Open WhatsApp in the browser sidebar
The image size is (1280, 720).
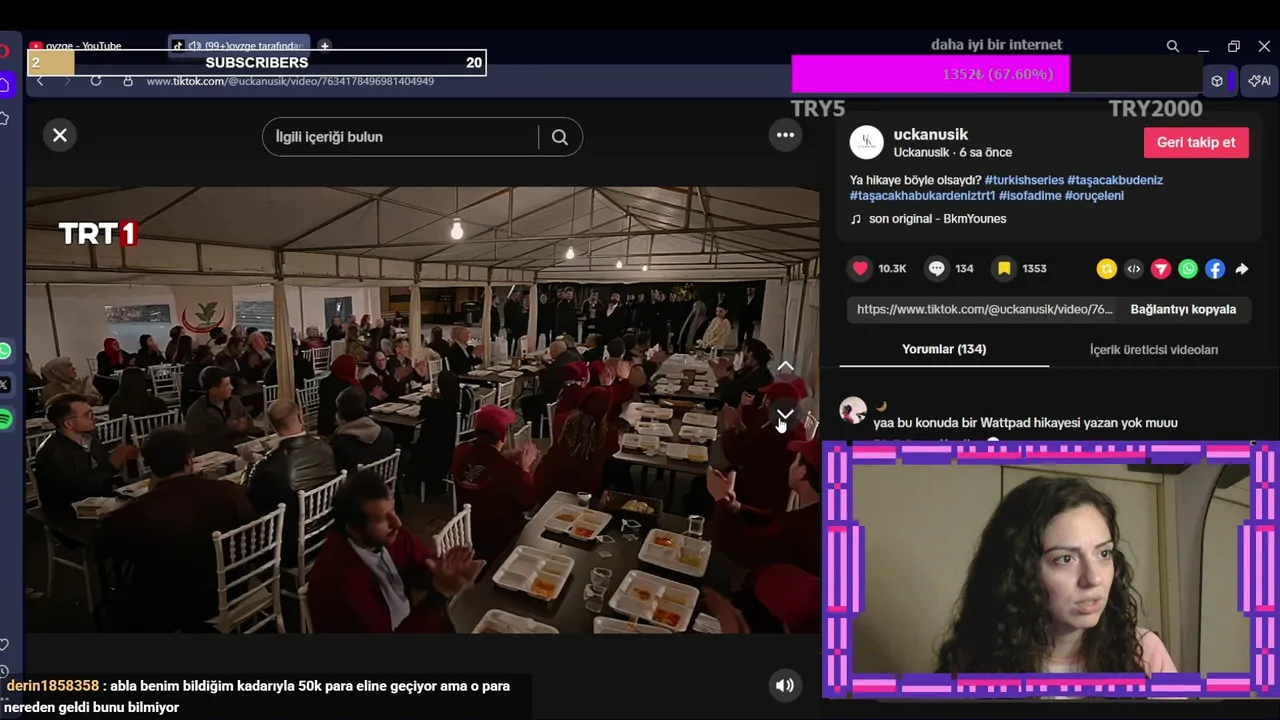click(5, 351)
